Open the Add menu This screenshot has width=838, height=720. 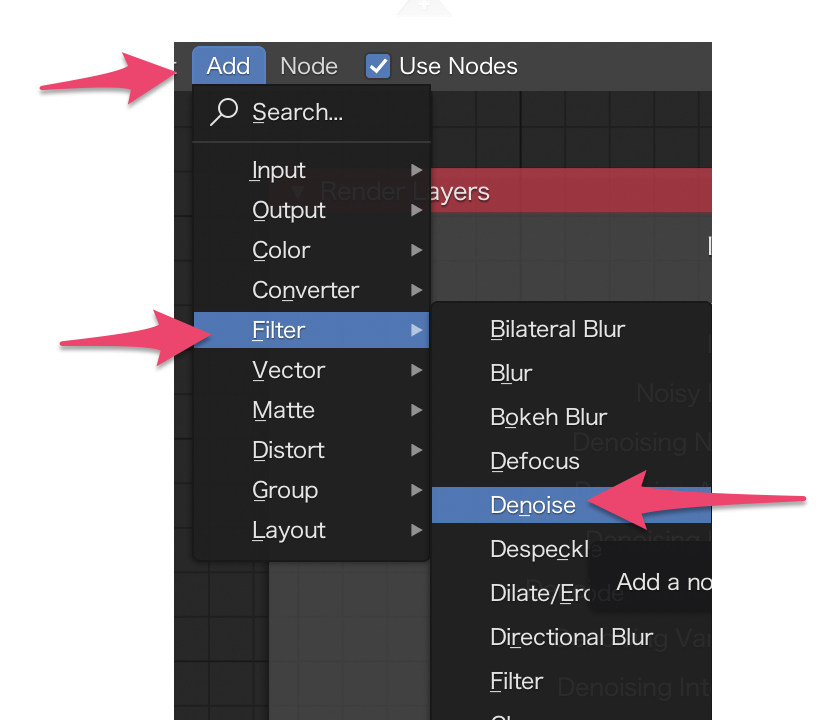(229, 66)
